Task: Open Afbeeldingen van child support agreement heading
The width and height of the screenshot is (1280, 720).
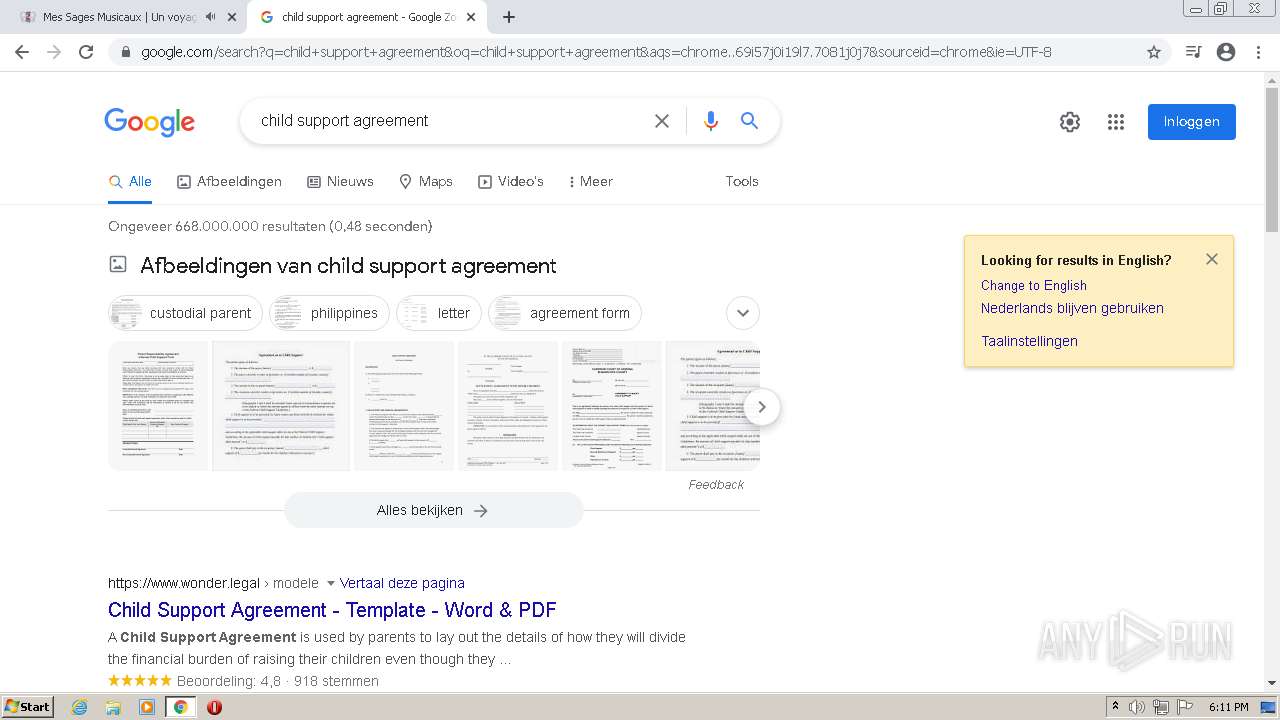Action: click(x=348, y=266)
